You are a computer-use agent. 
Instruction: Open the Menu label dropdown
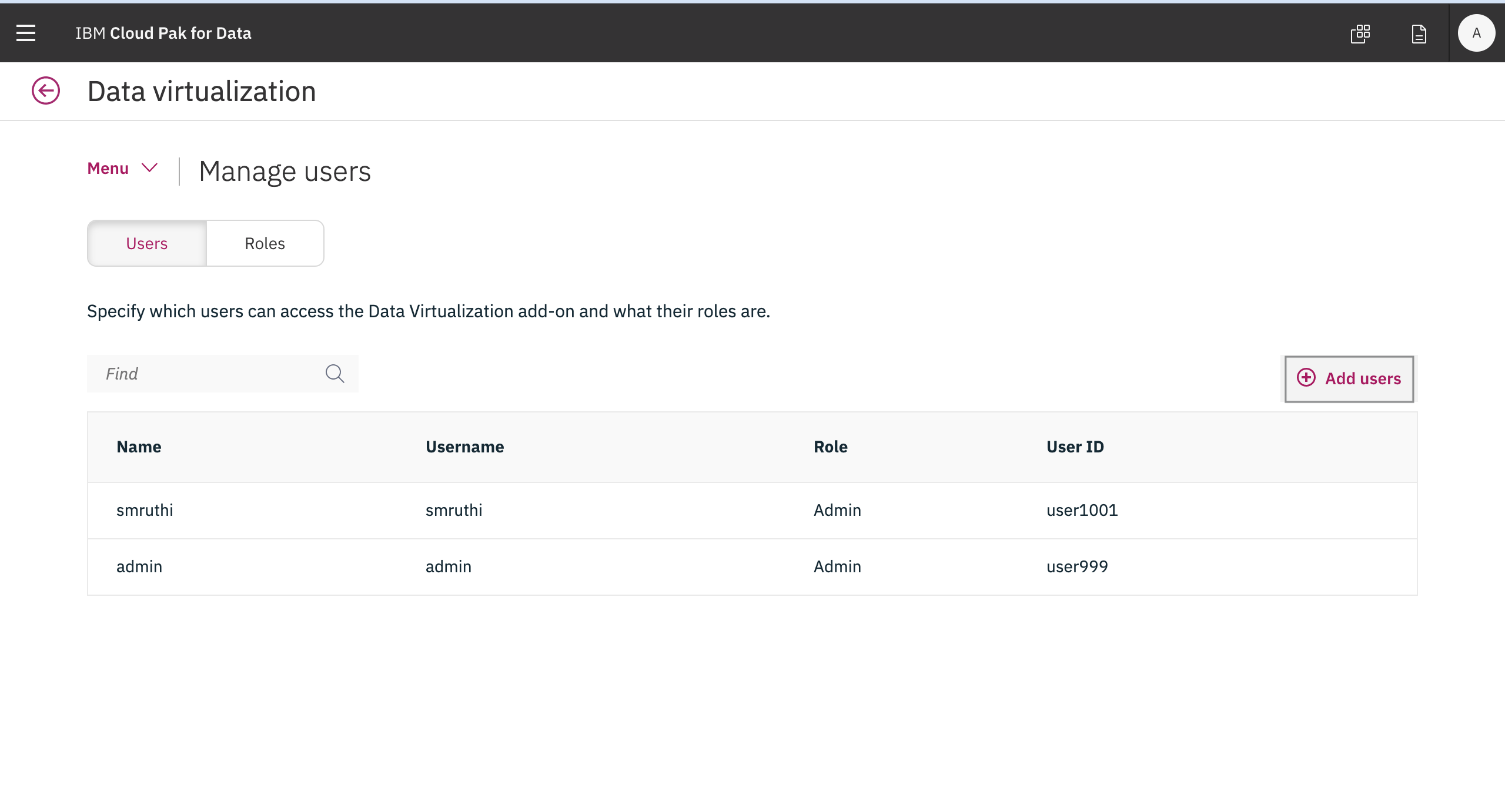point(108,169)
